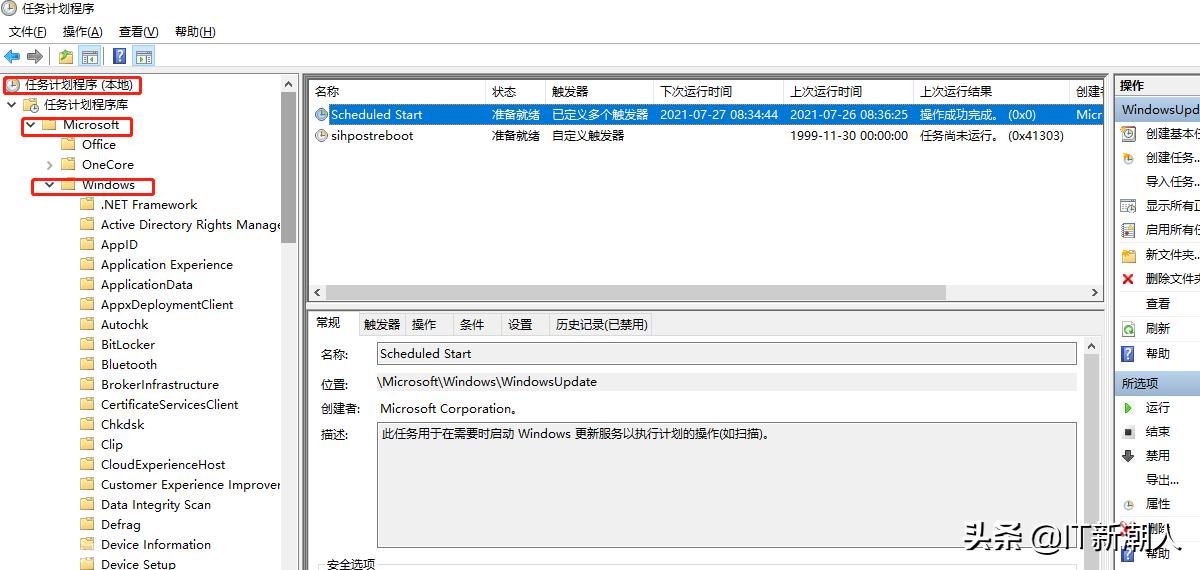Image resolution: width=1200 pixels, height=570 pixels.
Task: Click the black 结束 stop icon
Action: click(1128, 432)
